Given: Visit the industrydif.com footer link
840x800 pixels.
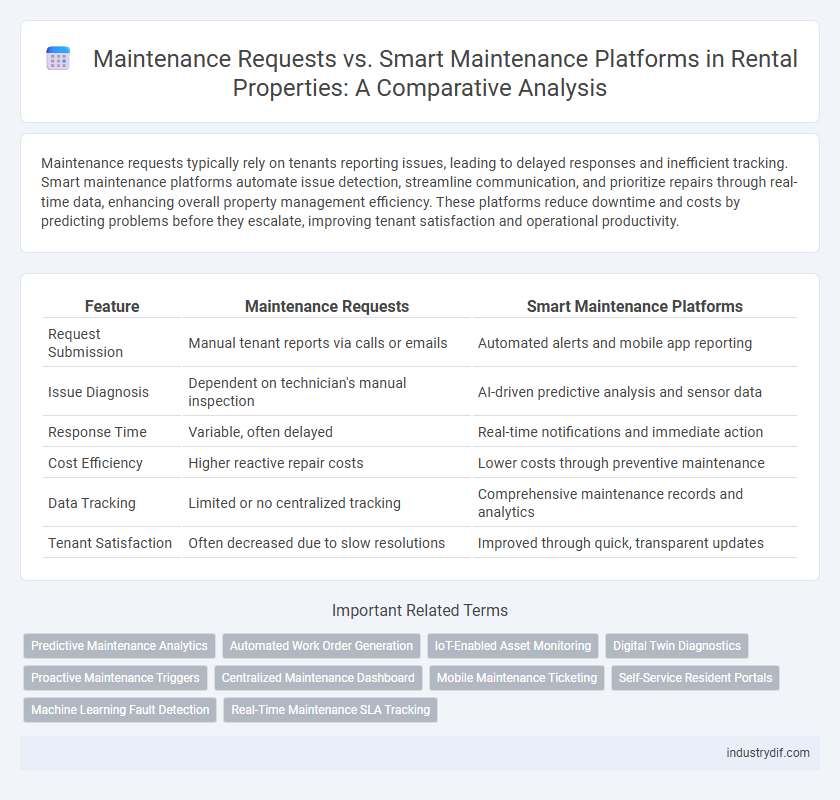Looking at the screenshot, I should coord(768,753).
